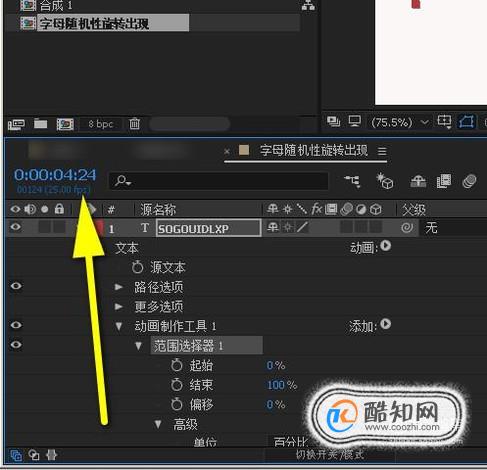Screen dimensions: 487x470
Task: Create a new folder in project panel
Action: [41, 124]
